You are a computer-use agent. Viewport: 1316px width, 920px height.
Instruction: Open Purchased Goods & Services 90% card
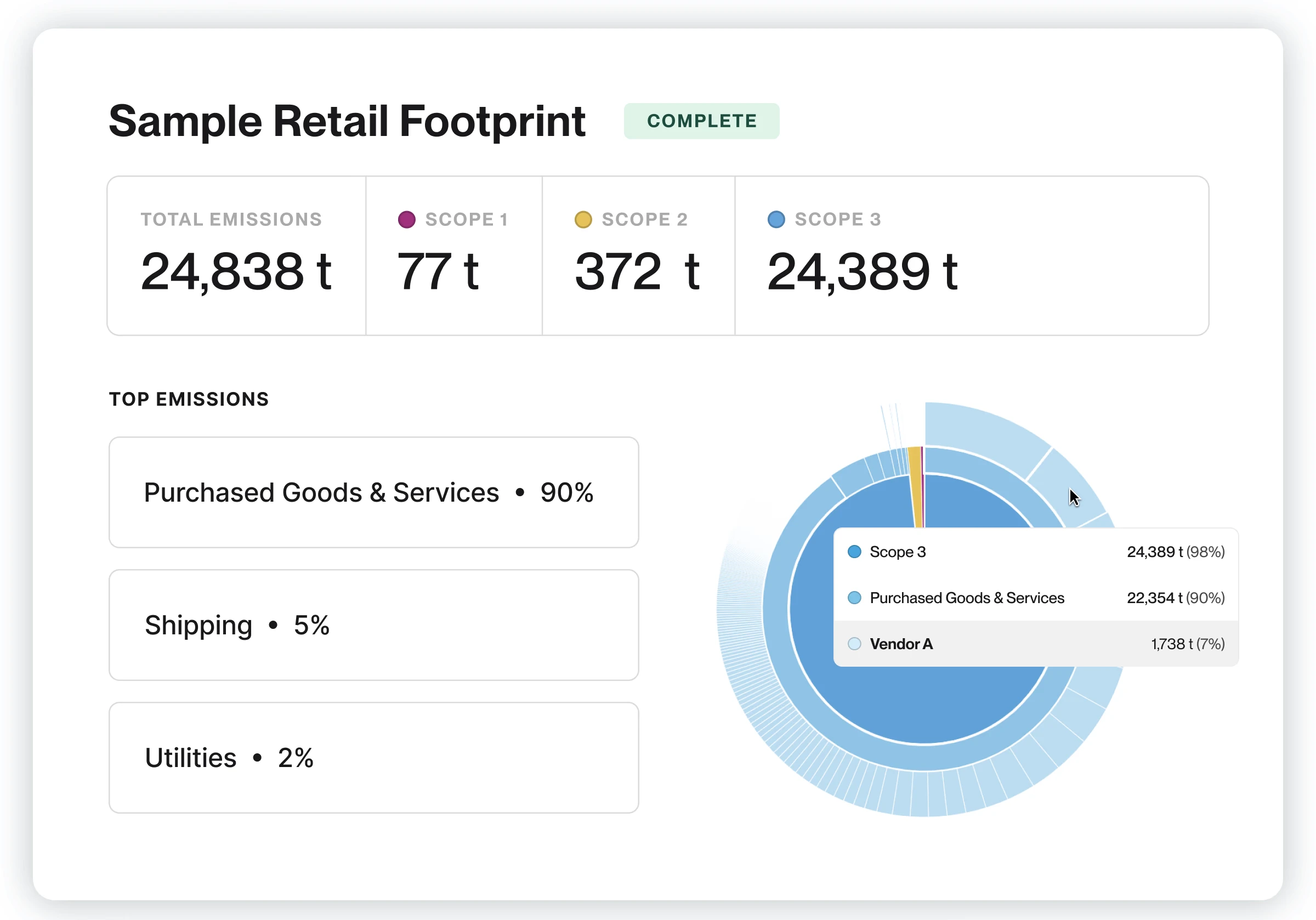(374, 492)
